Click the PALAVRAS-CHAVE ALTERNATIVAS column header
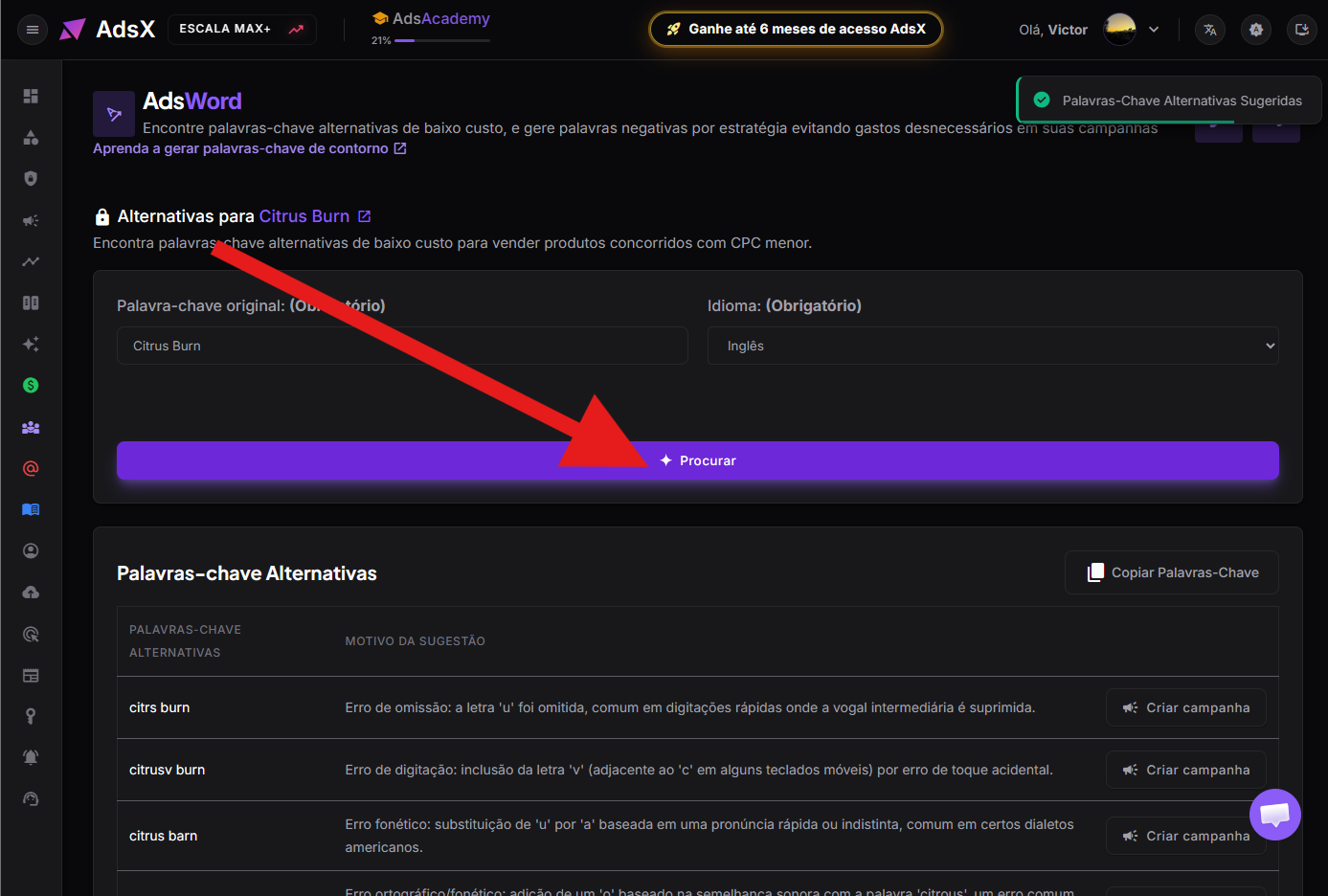1328x896 pixels. tap(186, 641)
